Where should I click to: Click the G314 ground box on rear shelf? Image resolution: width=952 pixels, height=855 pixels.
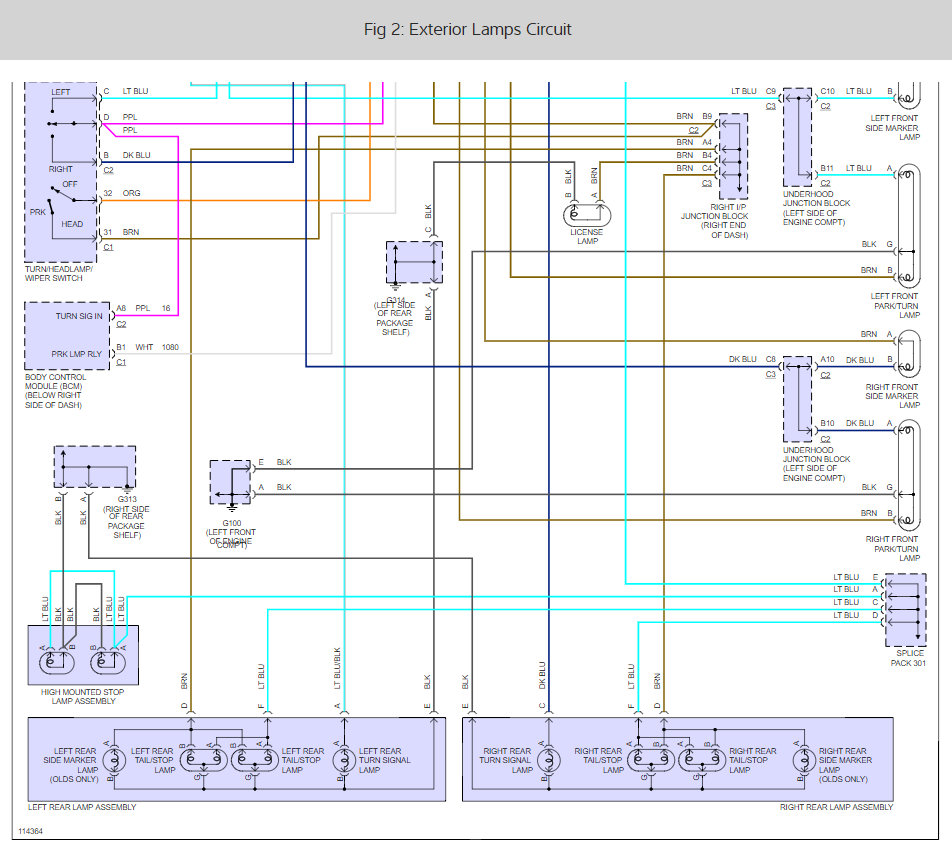click(x=414, y=262)
